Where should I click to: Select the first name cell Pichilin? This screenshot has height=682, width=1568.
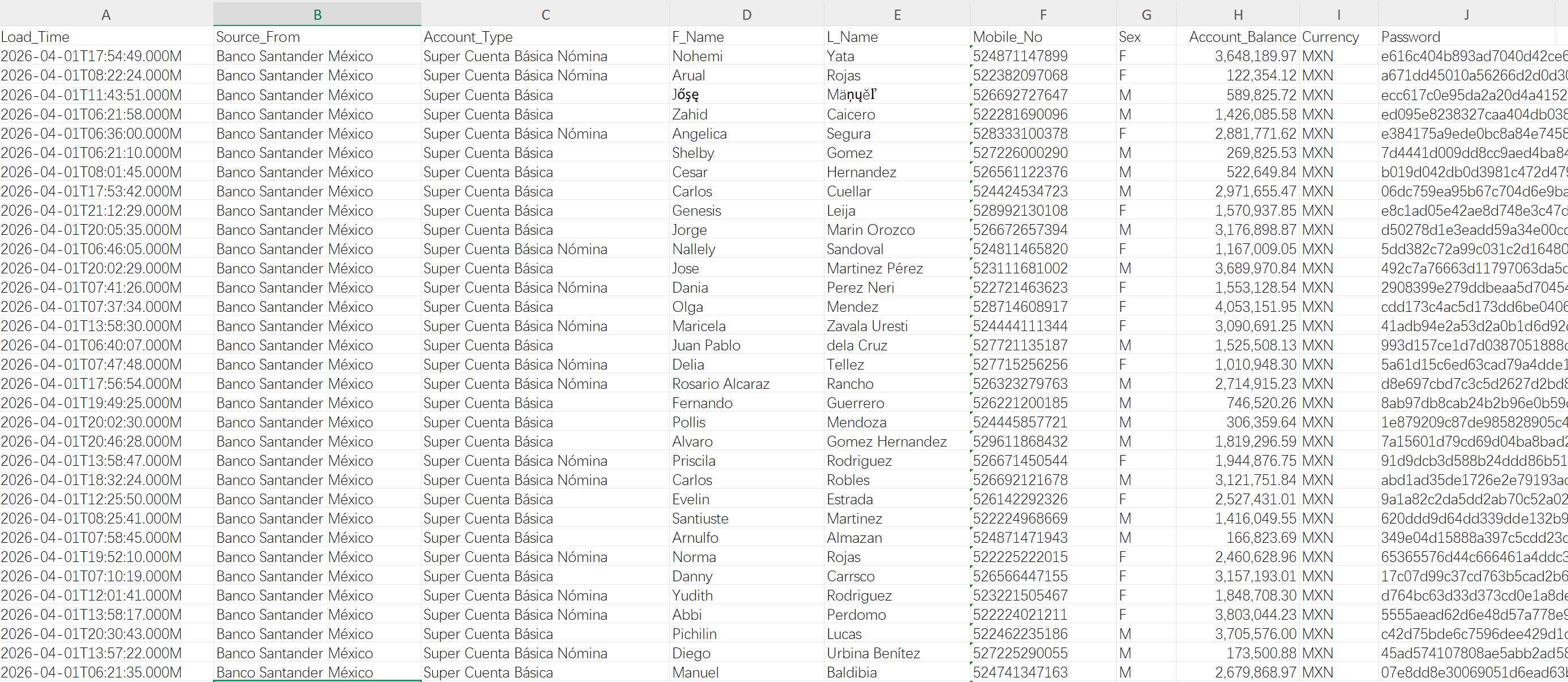747,634
